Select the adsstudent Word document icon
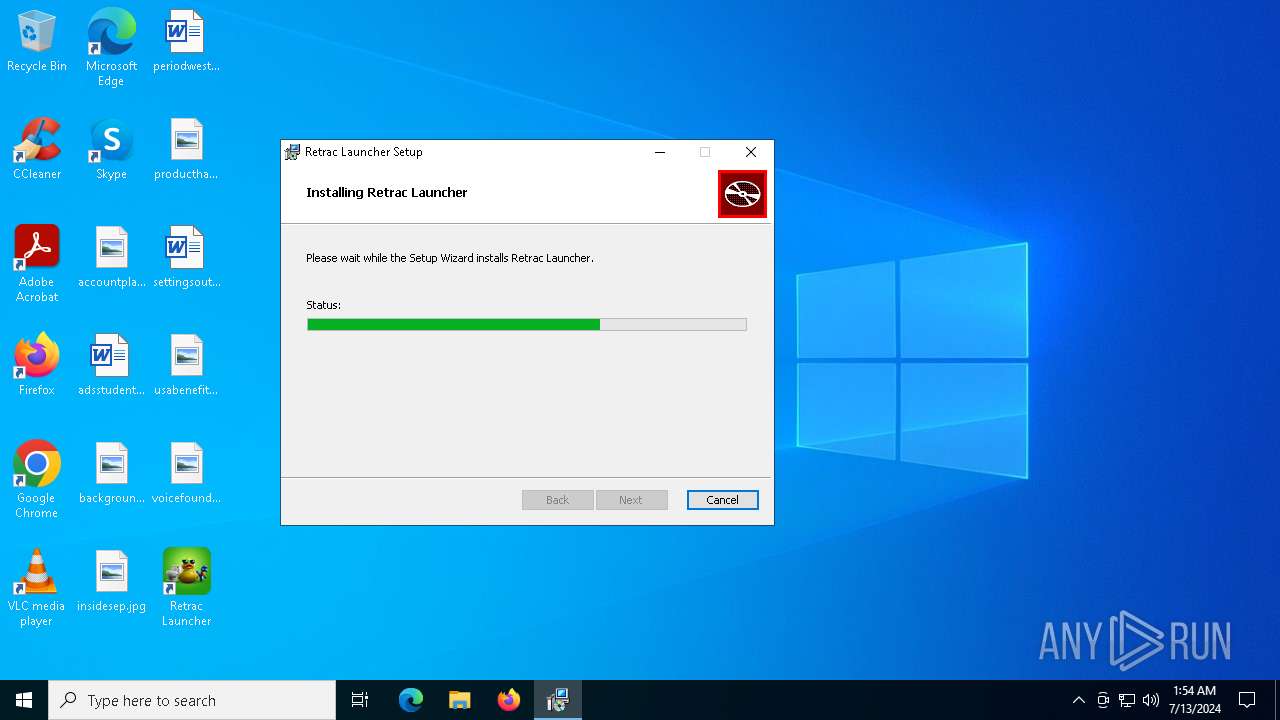This screenshot has width=1280, height=720. (x=111, y=365)
